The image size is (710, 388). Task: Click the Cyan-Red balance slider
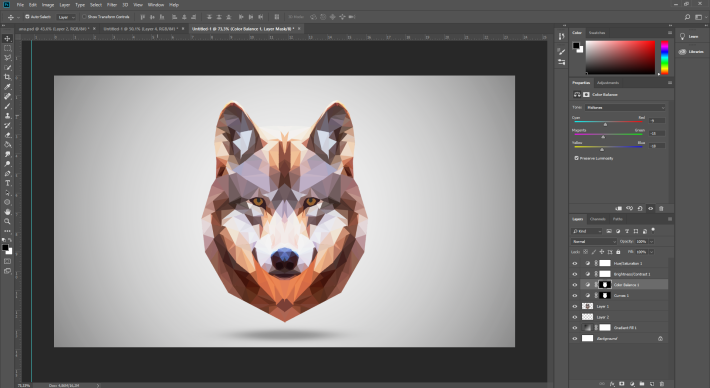608,122
